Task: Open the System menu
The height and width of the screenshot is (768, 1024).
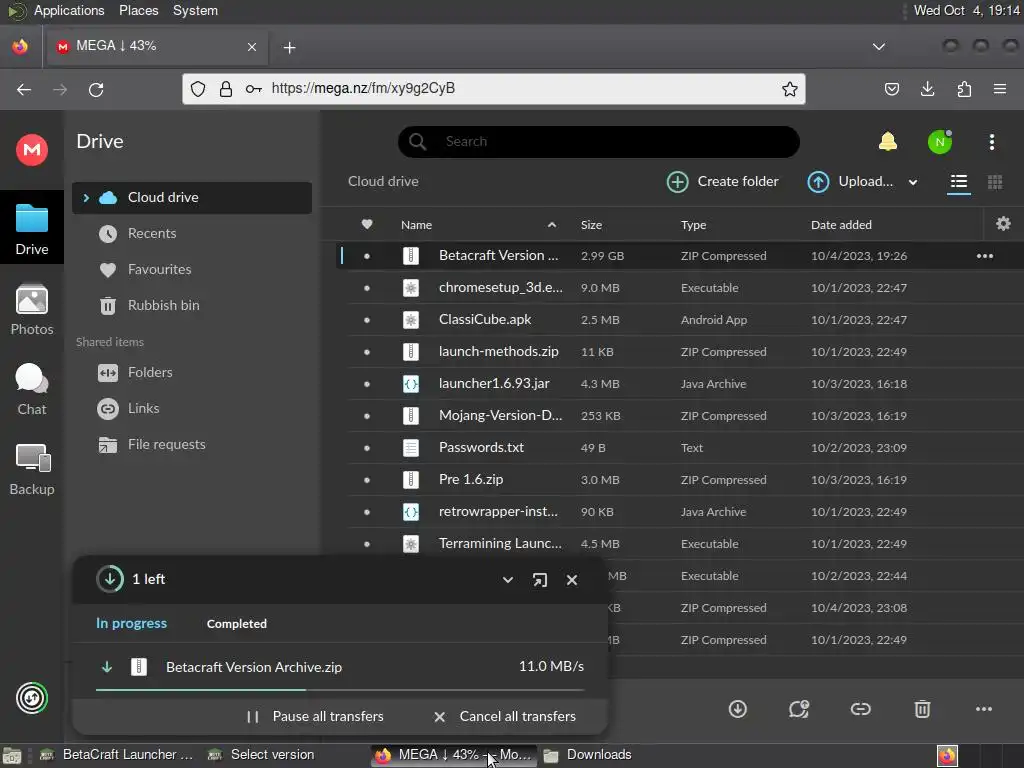Action: [195, 10]
